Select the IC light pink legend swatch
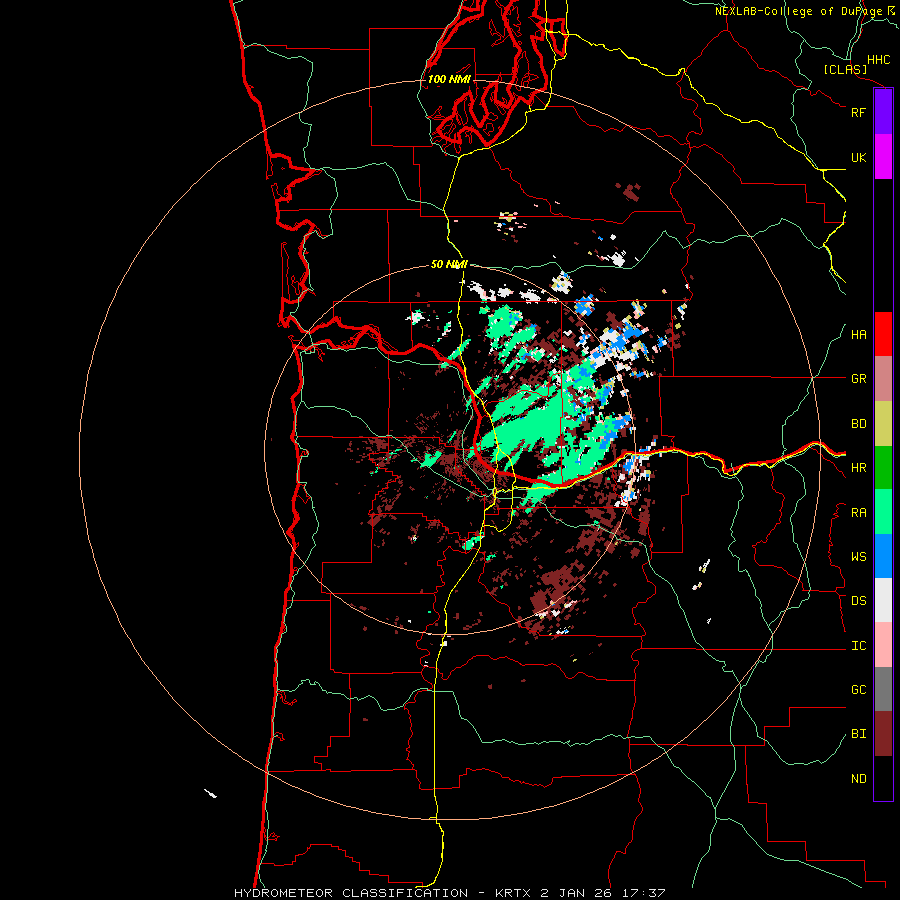Viewport: 900px width, 900px height. pyautogui.click(x=883, y=645)
